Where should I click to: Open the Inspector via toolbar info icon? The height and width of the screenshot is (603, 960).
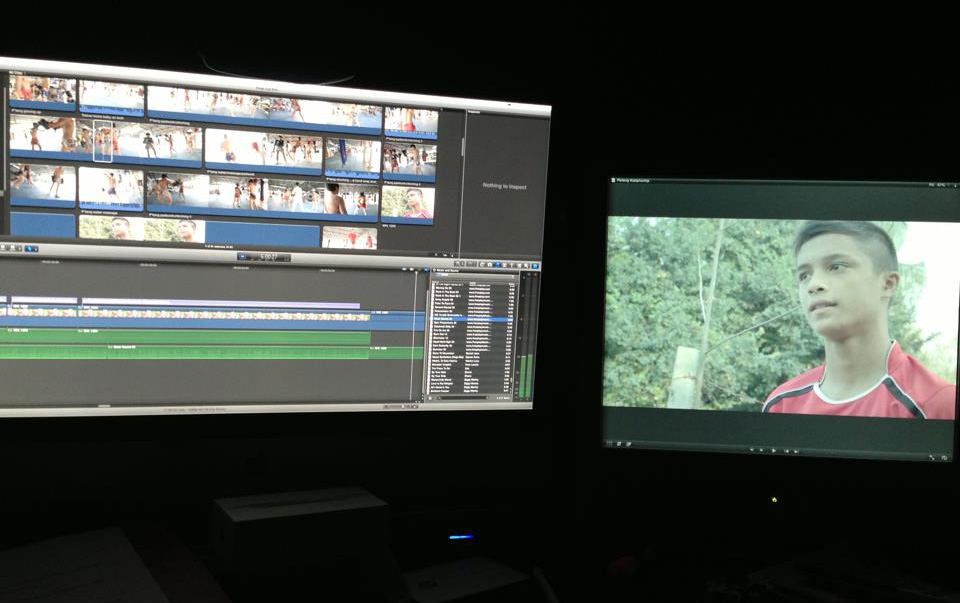tap(535, 266)
